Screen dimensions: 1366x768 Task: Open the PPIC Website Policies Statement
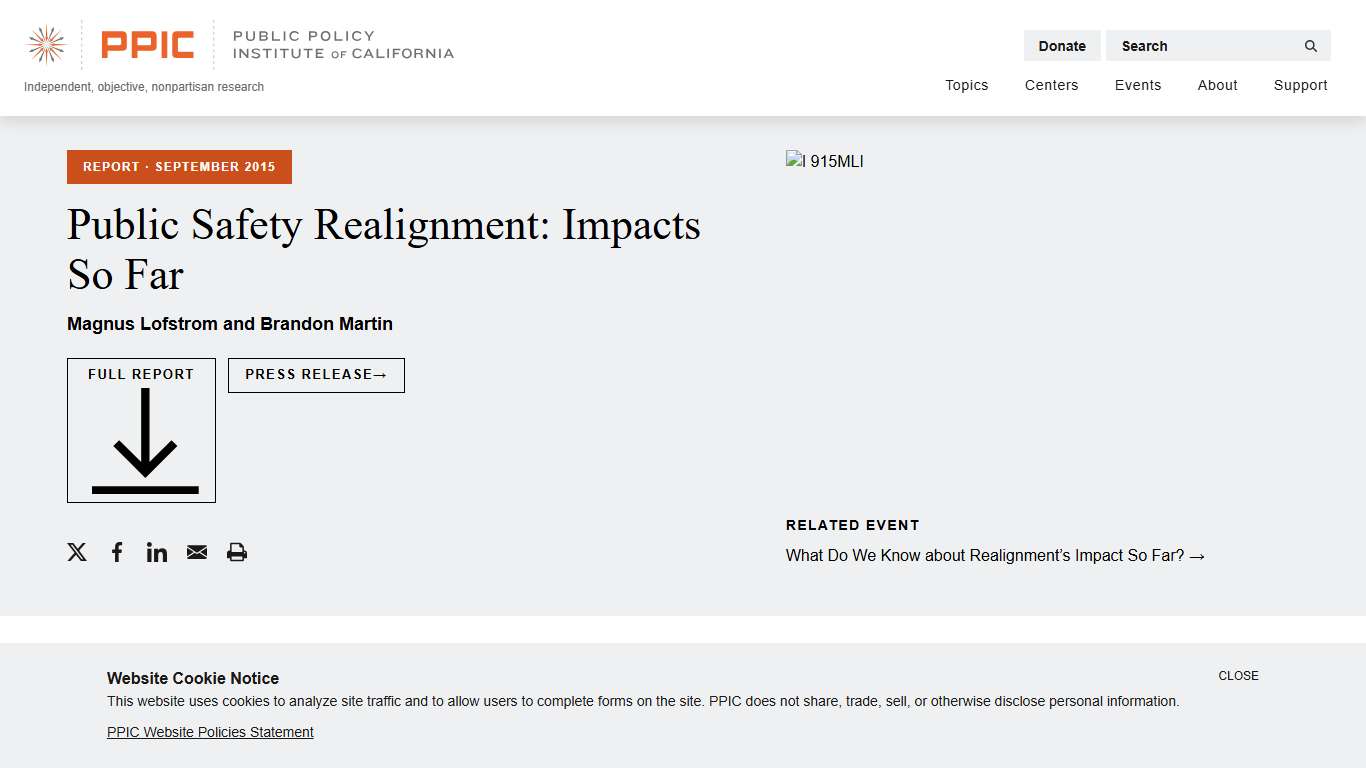pos(210,732)
